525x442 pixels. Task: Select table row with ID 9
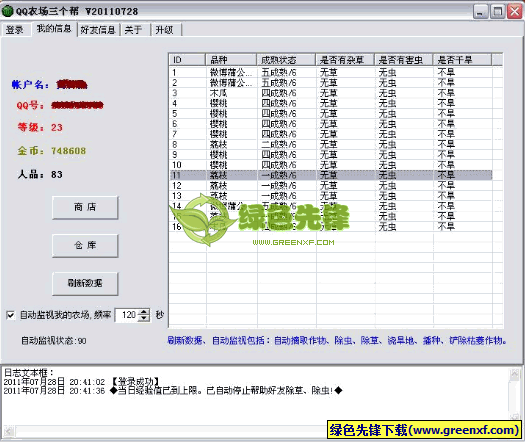coord(331,155)
